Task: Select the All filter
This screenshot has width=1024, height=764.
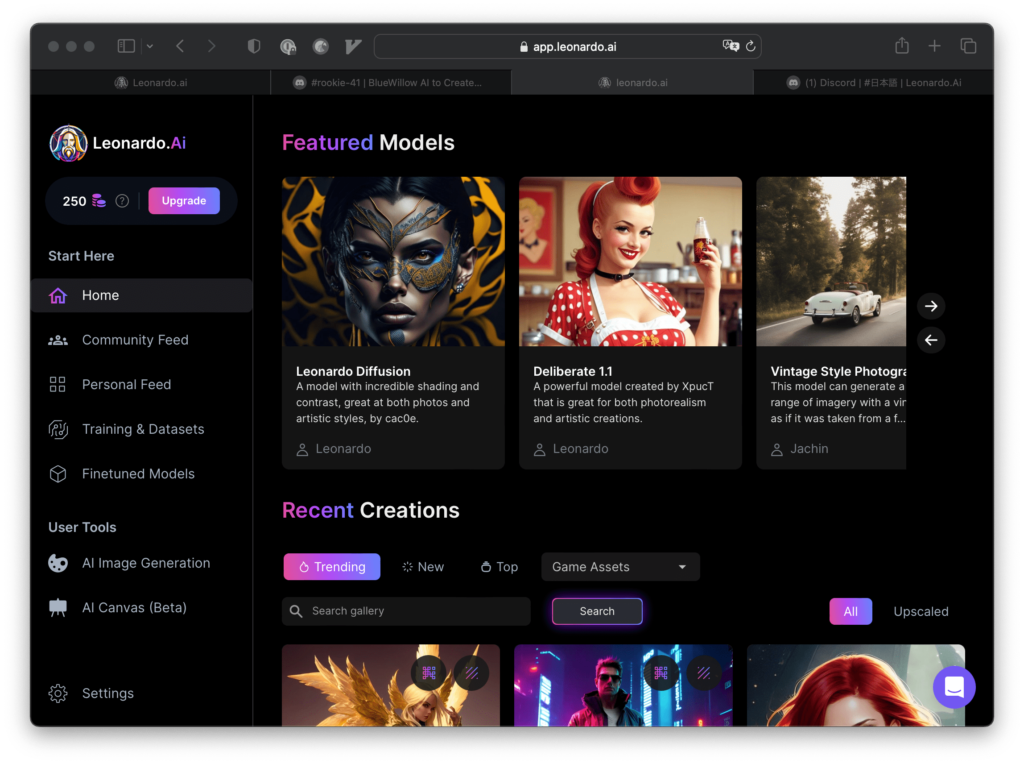Action: click(x=850, y=611)
